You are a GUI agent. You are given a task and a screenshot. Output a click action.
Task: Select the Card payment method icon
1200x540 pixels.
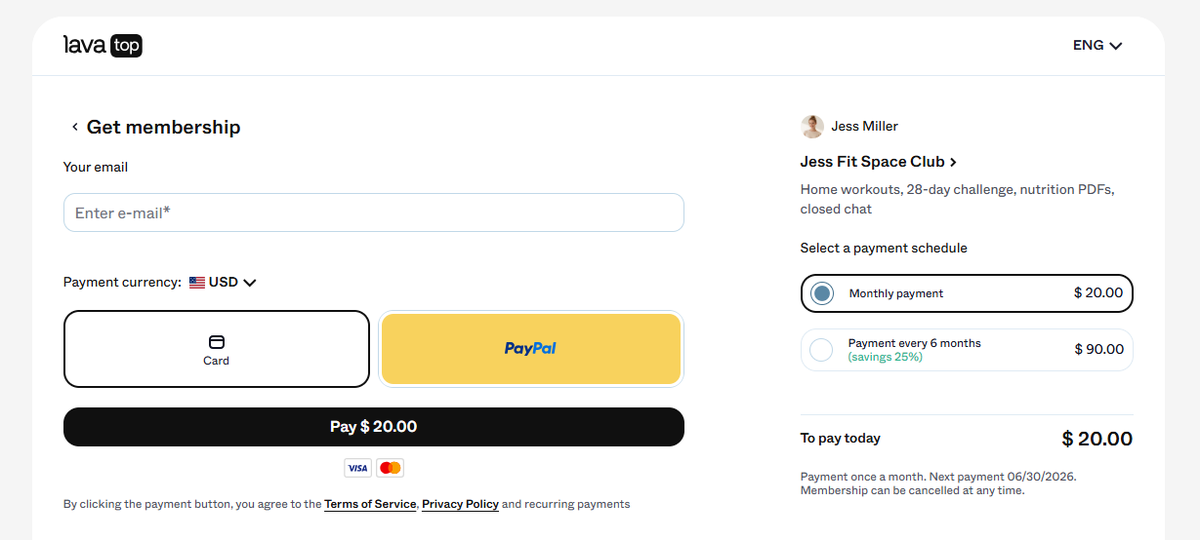click(x=217, y=341)
